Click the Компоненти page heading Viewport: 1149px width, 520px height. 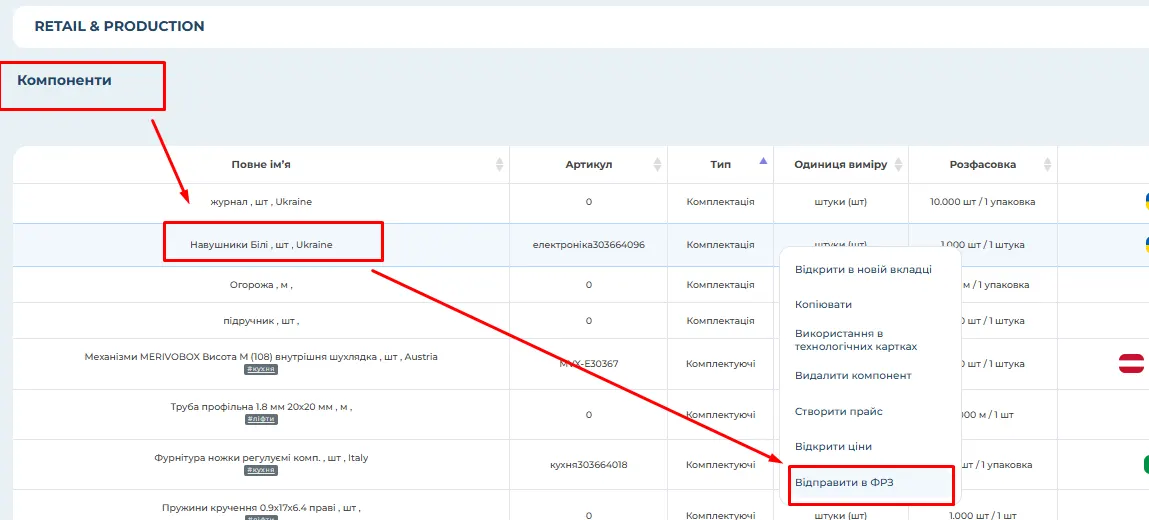click(x=64, y=81)
